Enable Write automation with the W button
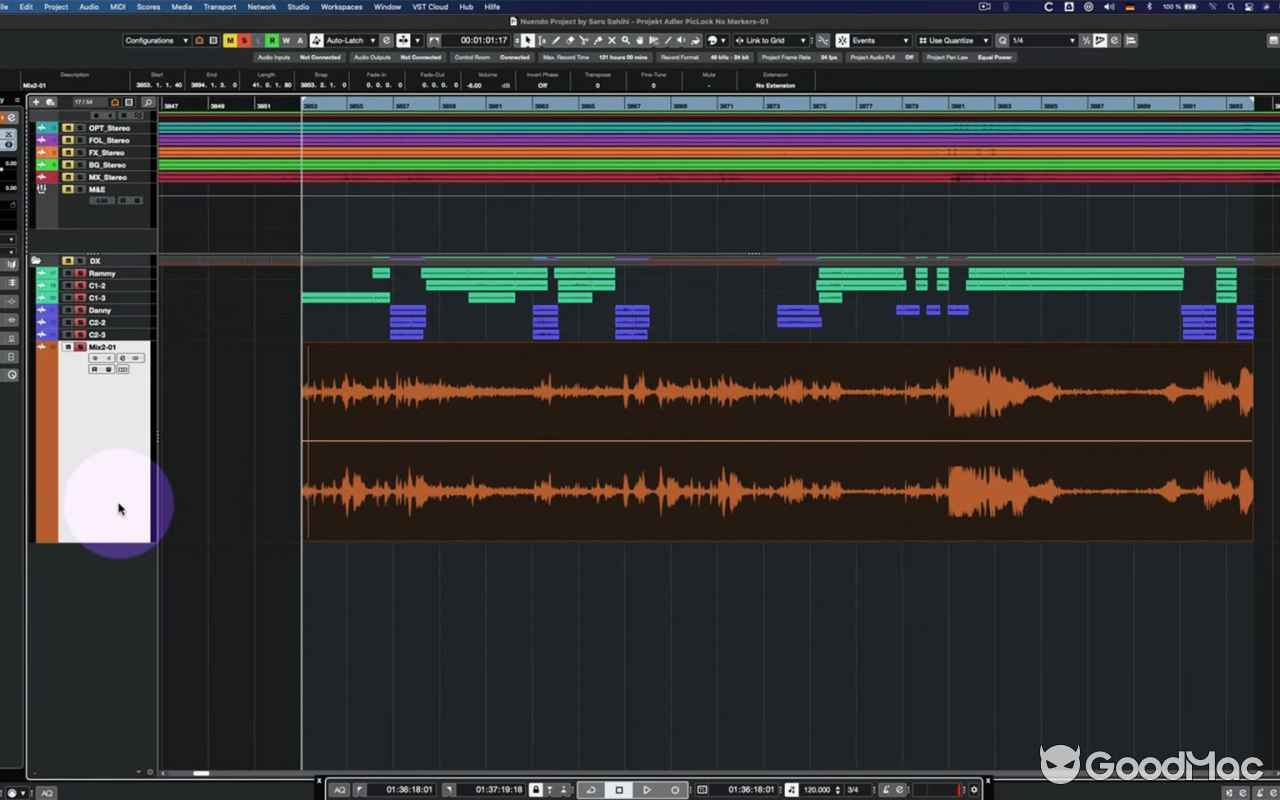 coord(287,40)
